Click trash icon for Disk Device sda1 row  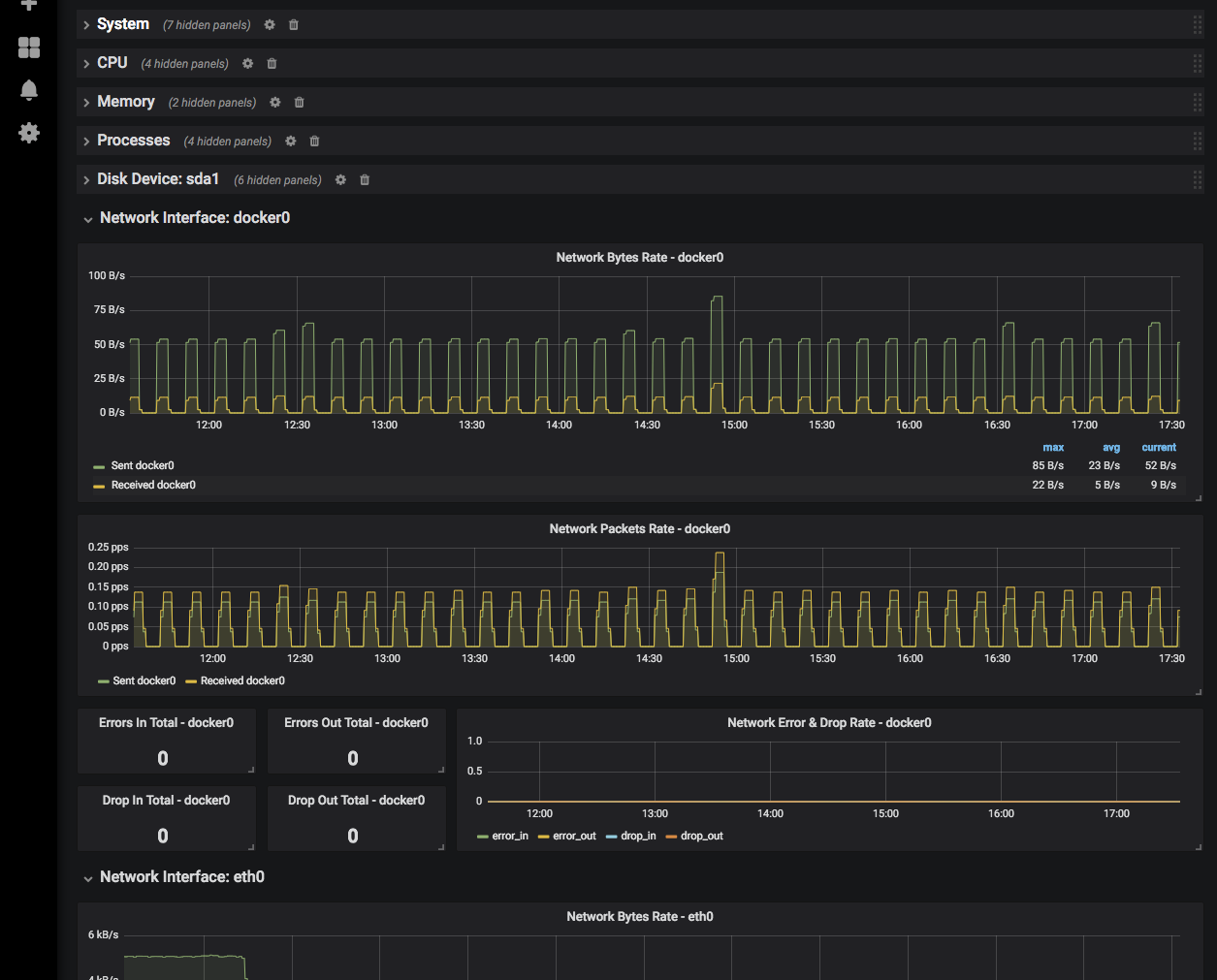[365, 180]
